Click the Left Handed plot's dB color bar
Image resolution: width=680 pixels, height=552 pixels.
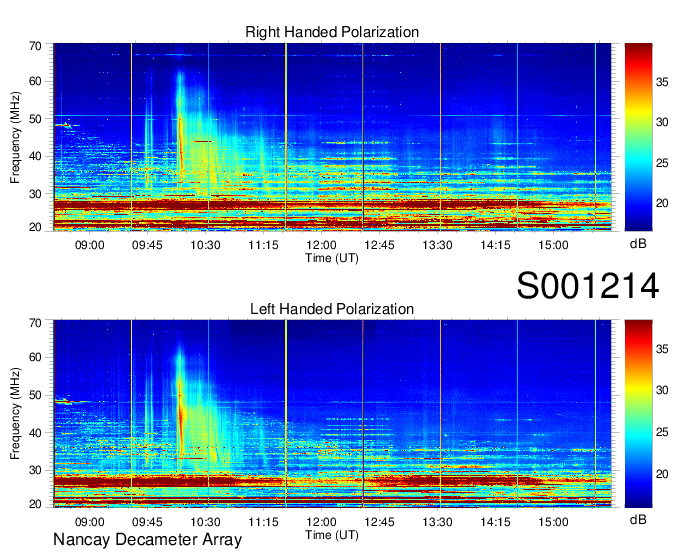click(x=638, y=414)
